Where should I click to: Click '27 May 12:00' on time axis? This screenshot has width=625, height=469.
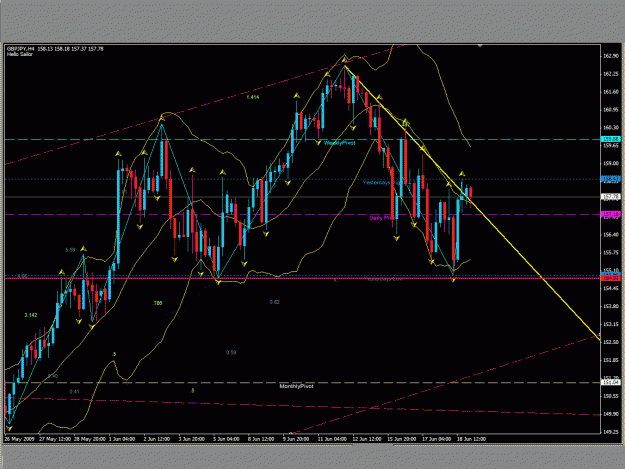pyautogui.click(x=55, y=439)
